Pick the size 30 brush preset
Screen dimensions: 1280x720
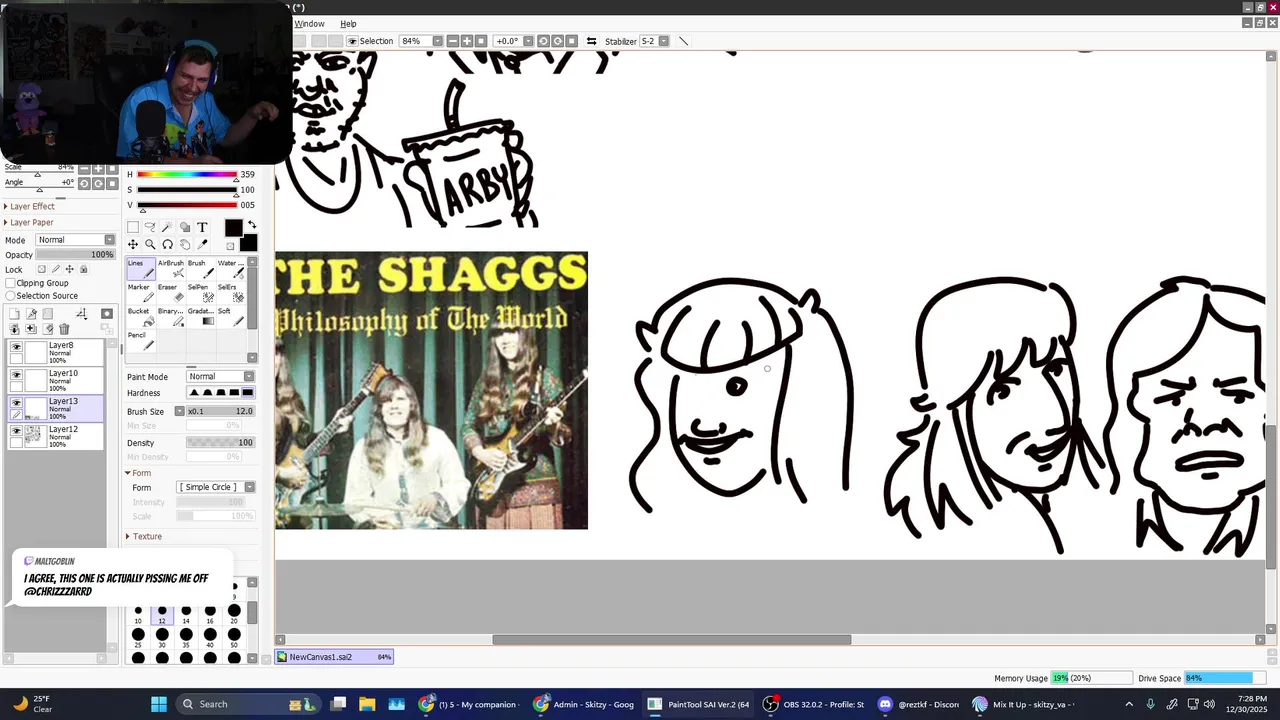coord(162,638)
